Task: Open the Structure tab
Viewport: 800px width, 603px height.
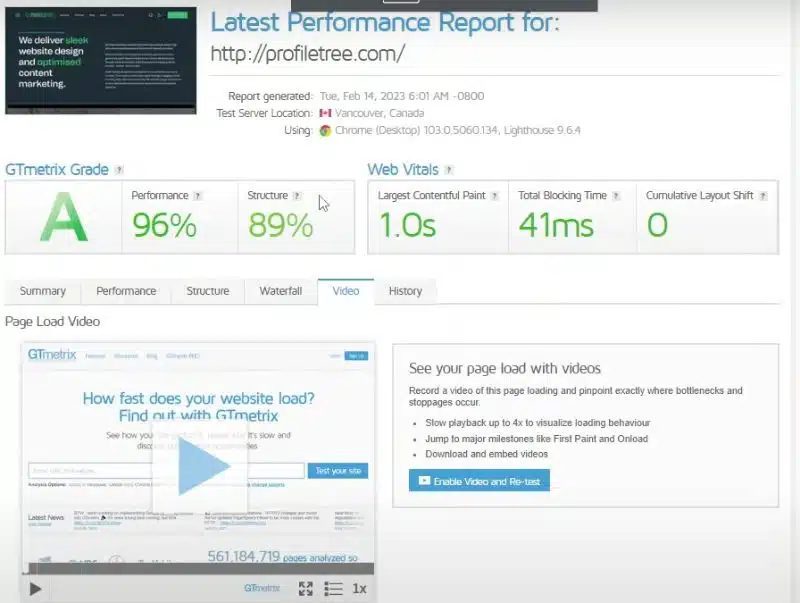Action: pos(208,291)
